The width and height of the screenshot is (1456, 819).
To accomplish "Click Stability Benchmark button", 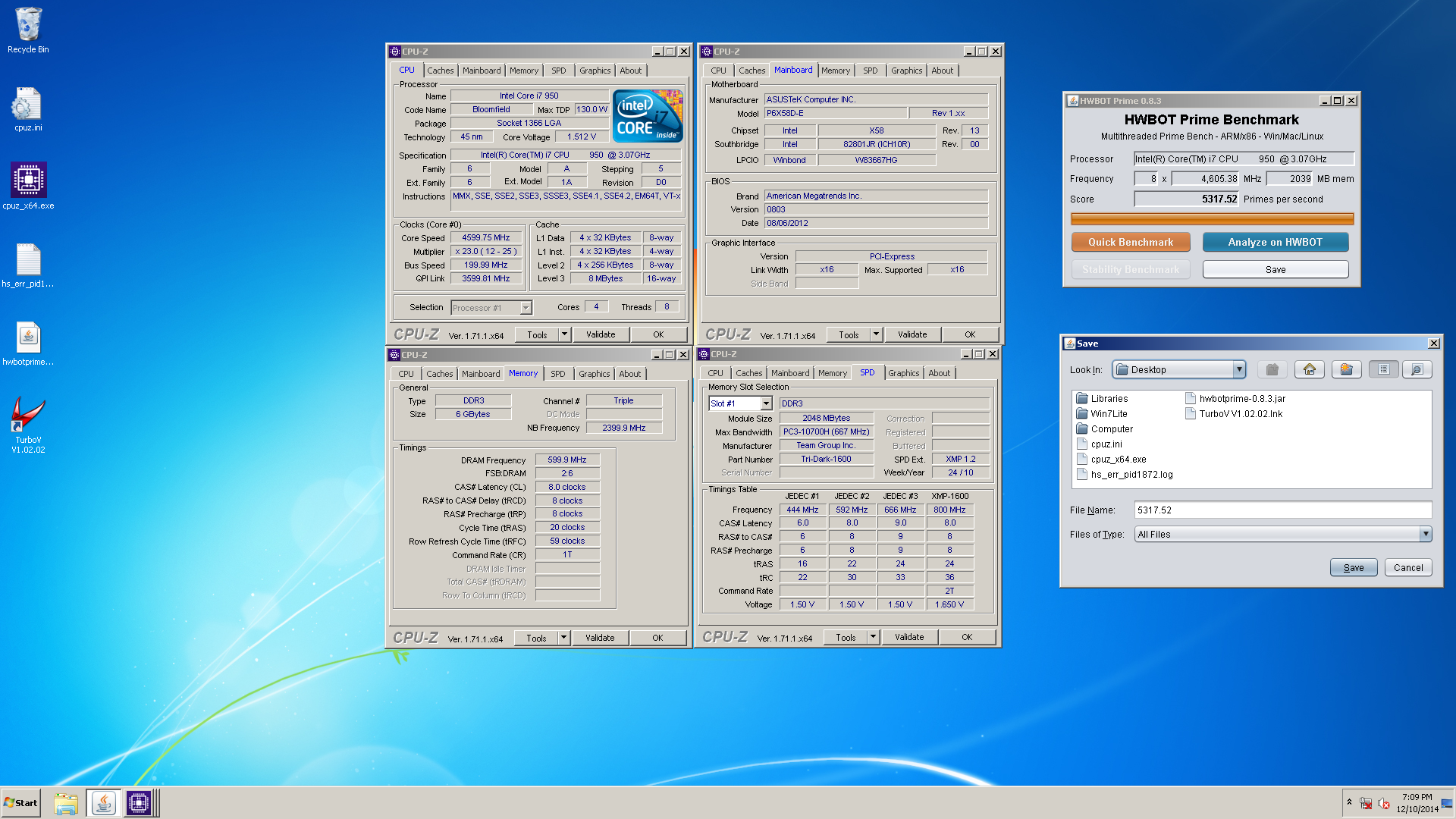I will 1131,269.
